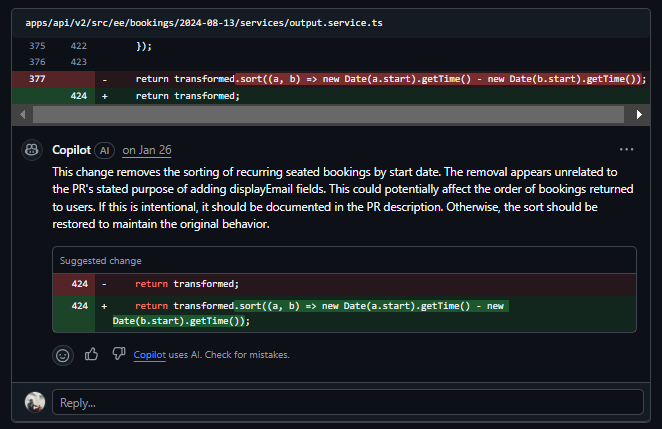The height and width of the screenshot is (429, 662).
Task: Give thumbs down to Copilot comment
Action: pos(119,354)
